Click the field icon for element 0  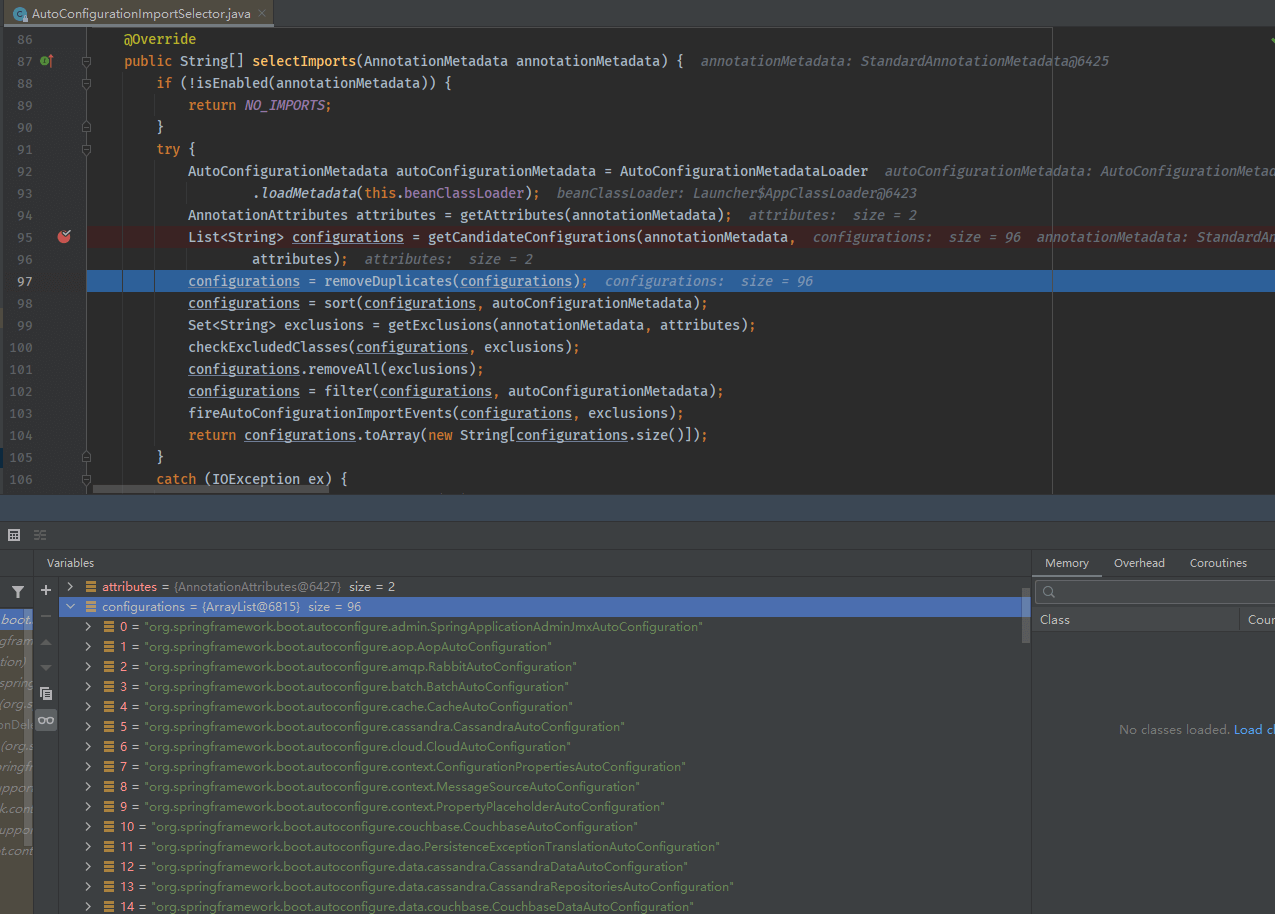[109, 627]
